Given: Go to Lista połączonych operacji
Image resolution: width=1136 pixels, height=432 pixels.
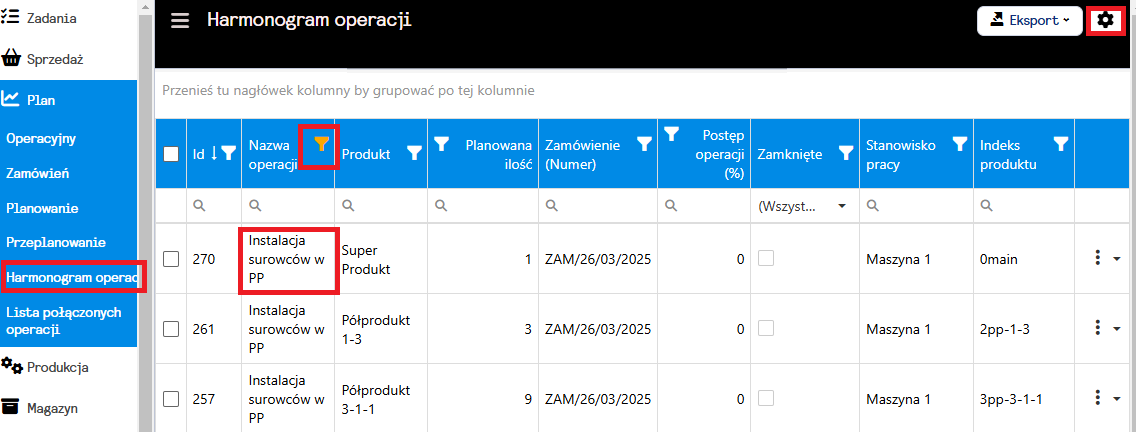Looking at the screenshot, I should tap(64, 320).
